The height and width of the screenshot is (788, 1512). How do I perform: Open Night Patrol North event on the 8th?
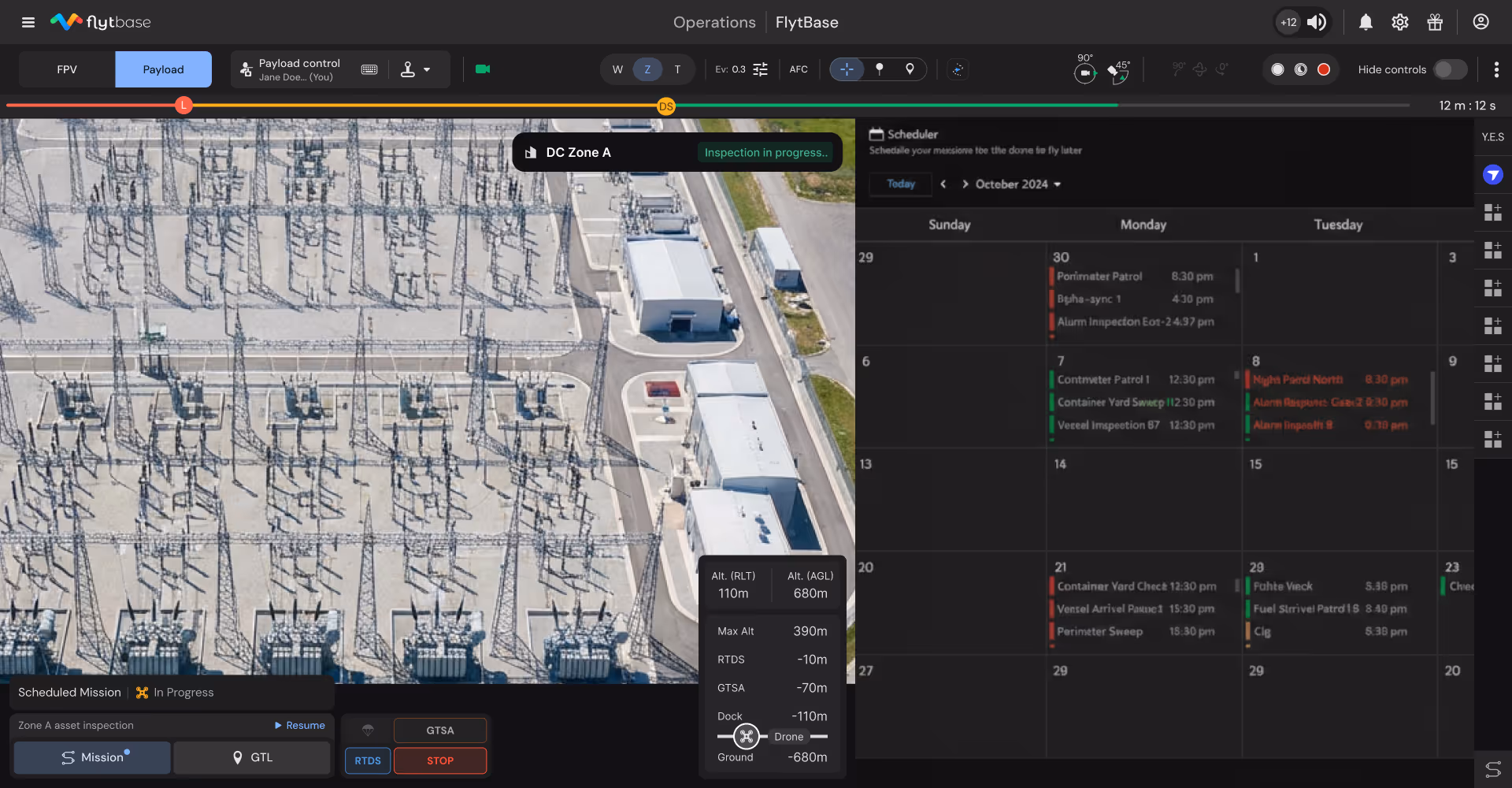pyautogui.click(x=1331, y=379)
